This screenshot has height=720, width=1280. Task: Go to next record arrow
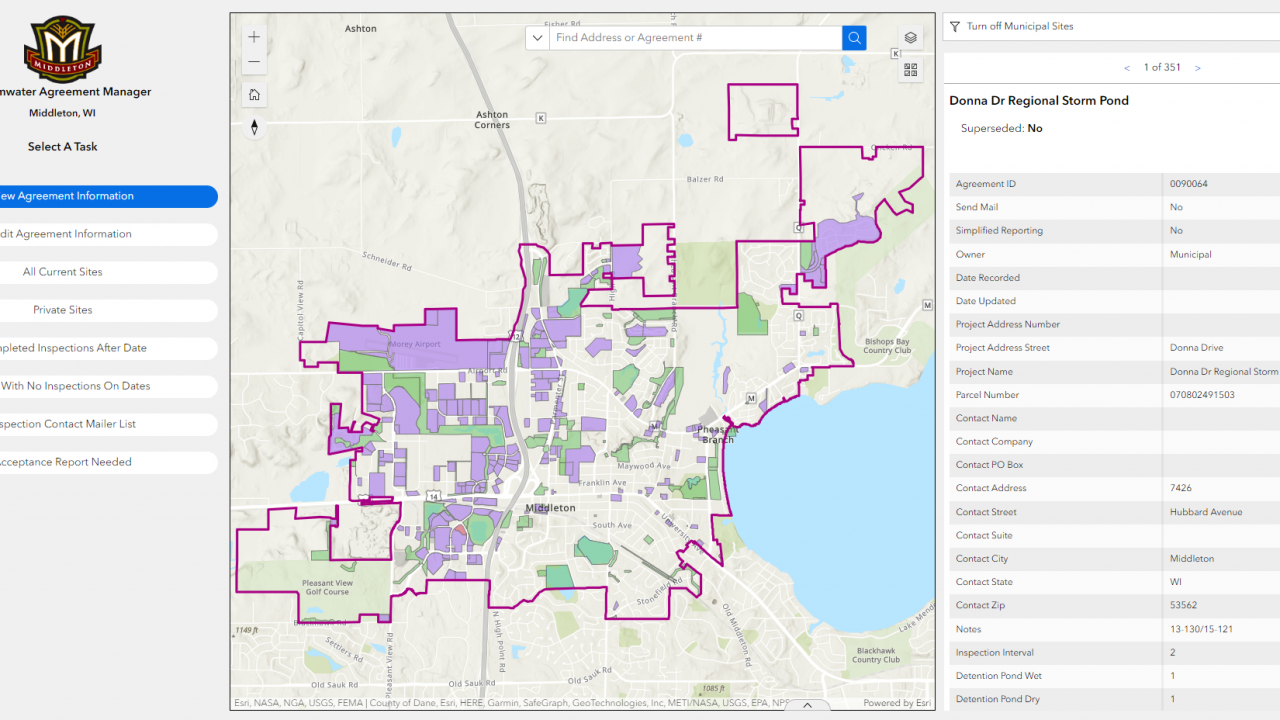click(x=1198, y=68)
